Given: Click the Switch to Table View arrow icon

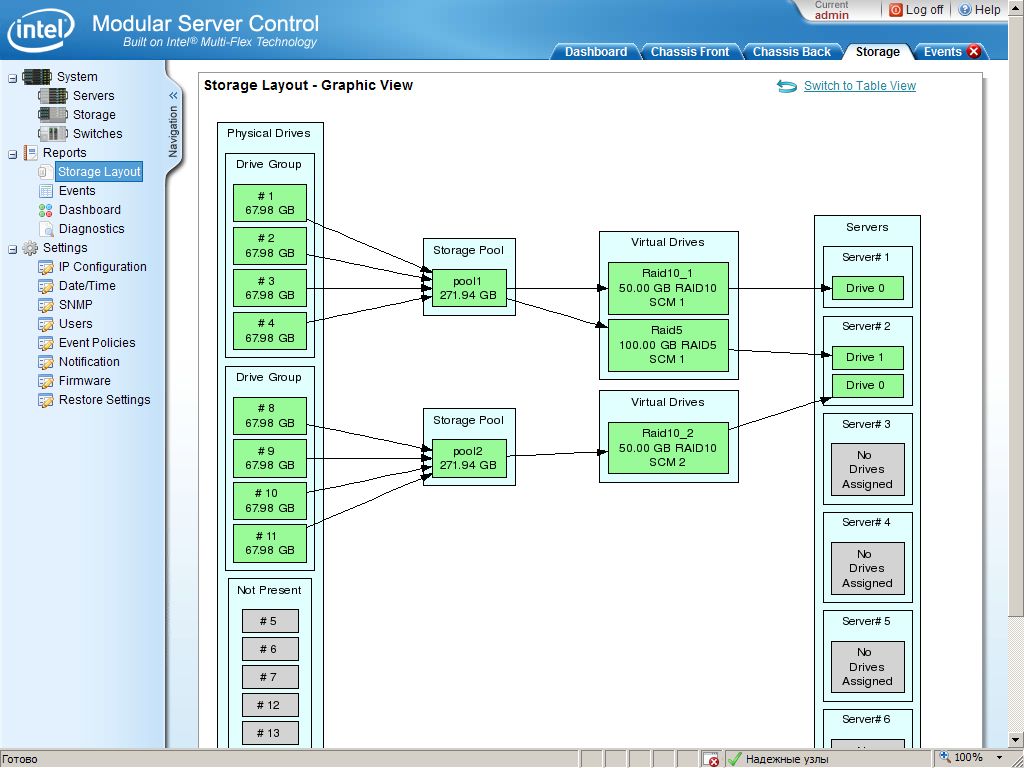Looking at the screenshot, I should (x=787, y=87).
